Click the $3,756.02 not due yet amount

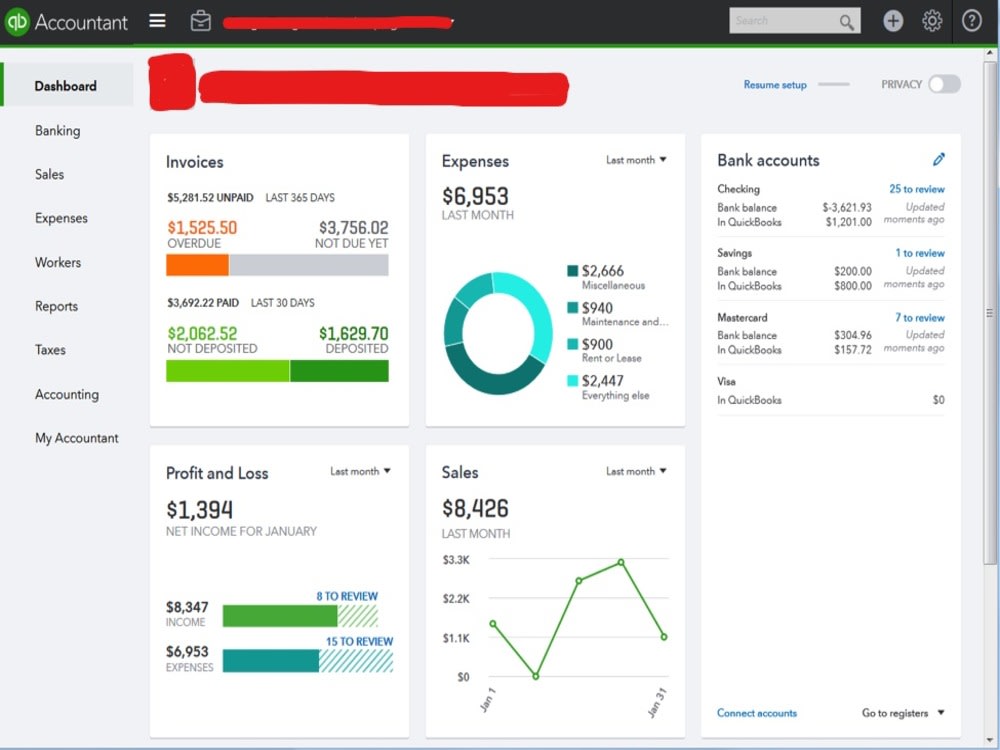click(x=353, y=228)
